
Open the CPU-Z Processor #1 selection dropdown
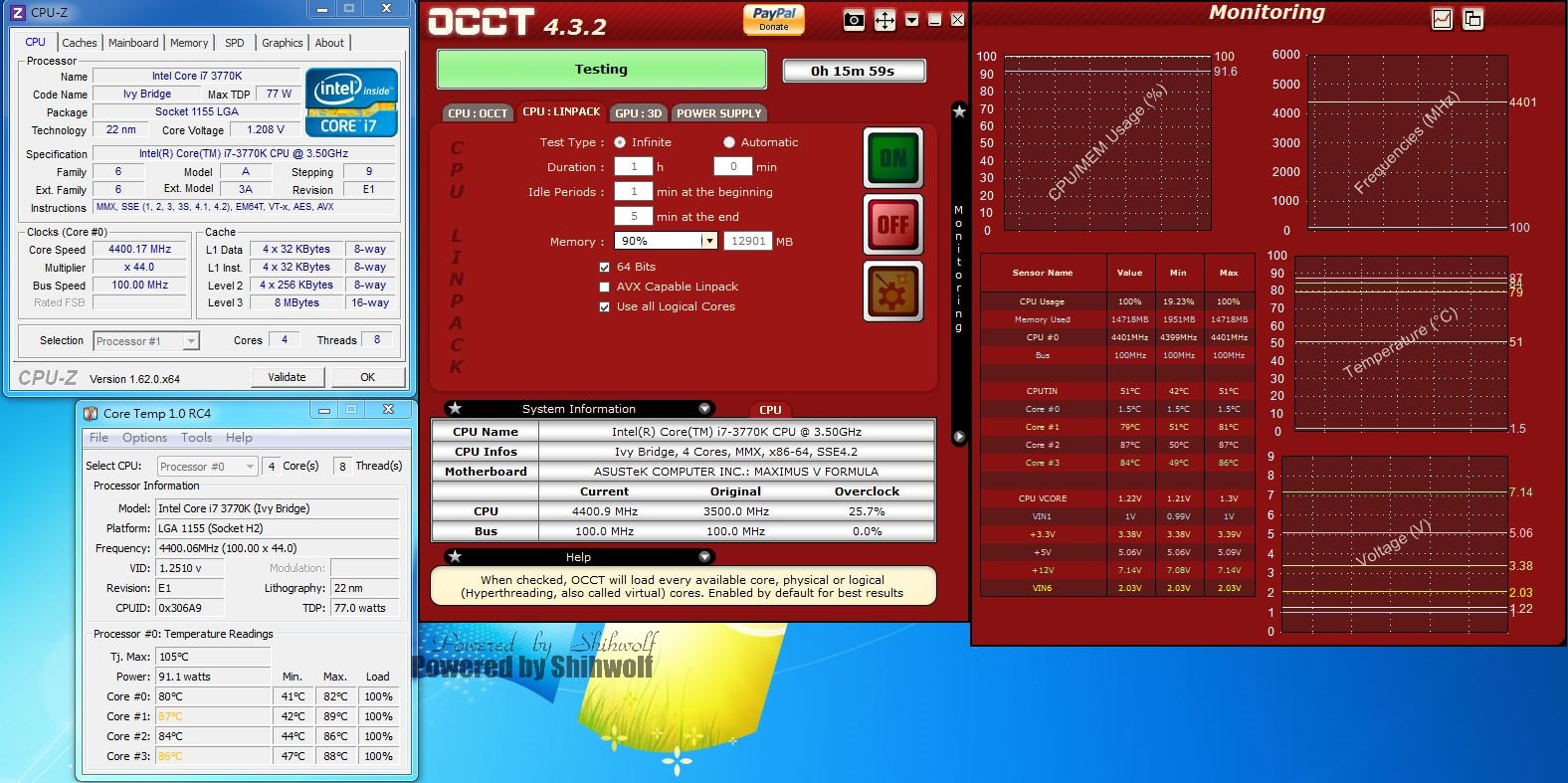click(x=191, y=341)
